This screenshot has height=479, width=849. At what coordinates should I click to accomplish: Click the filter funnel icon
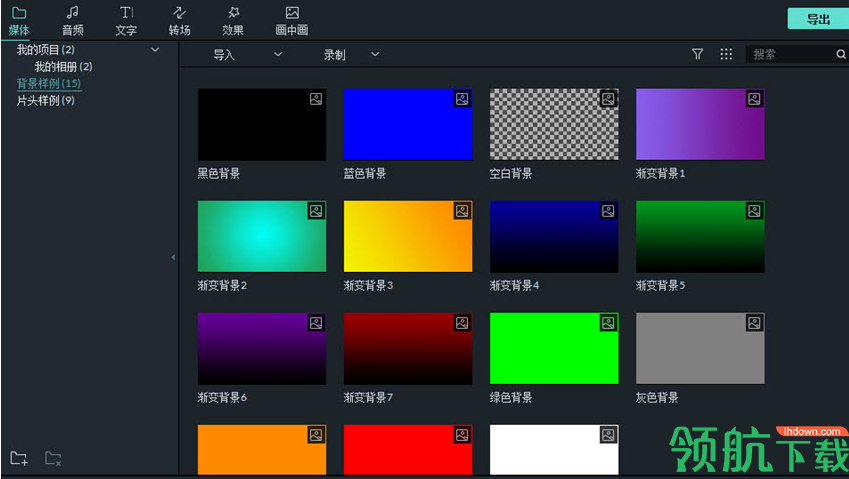[697, 54]
